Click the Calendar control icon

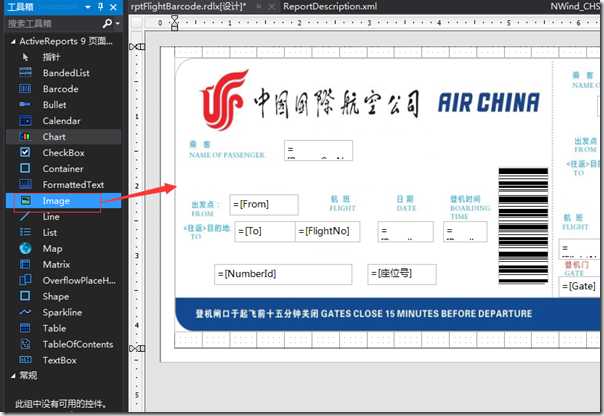coord(25,121)
